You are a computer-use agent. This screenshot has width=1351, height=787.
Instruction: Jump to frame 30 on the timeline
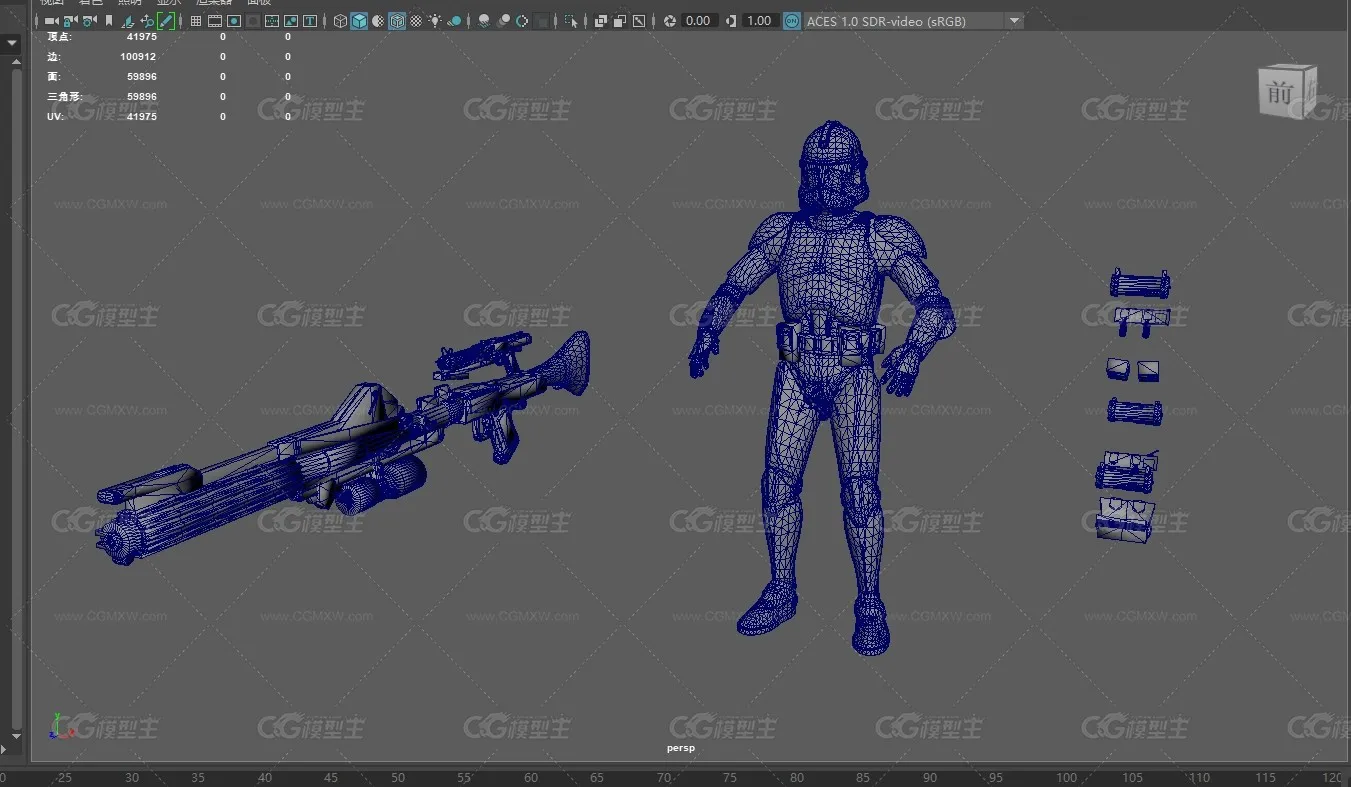click(132, 777)
